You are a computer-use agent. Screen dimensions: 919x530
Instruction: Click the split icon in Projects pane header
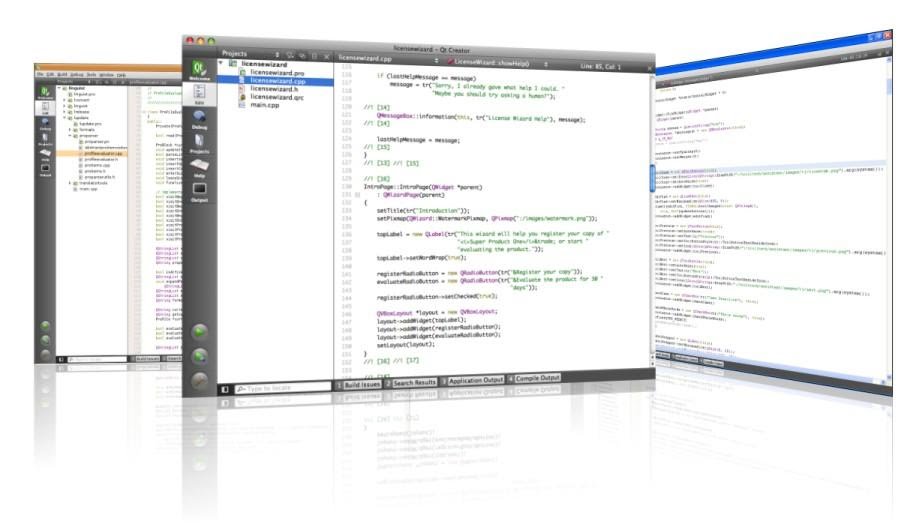tap(314, 56)
